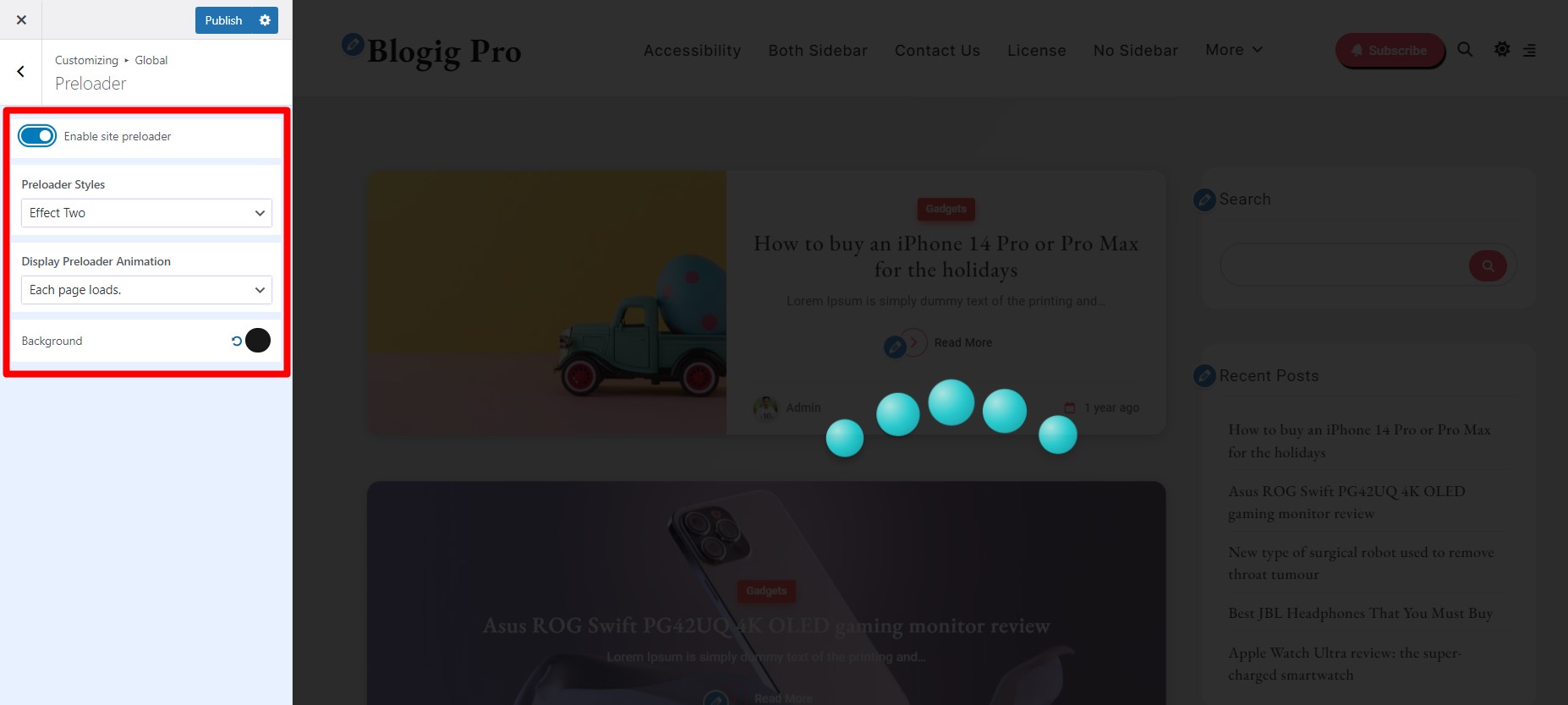Screen dimensions: 1568x705
Task: Open the Preloader Styles dropdown
Action: (146, 213)
